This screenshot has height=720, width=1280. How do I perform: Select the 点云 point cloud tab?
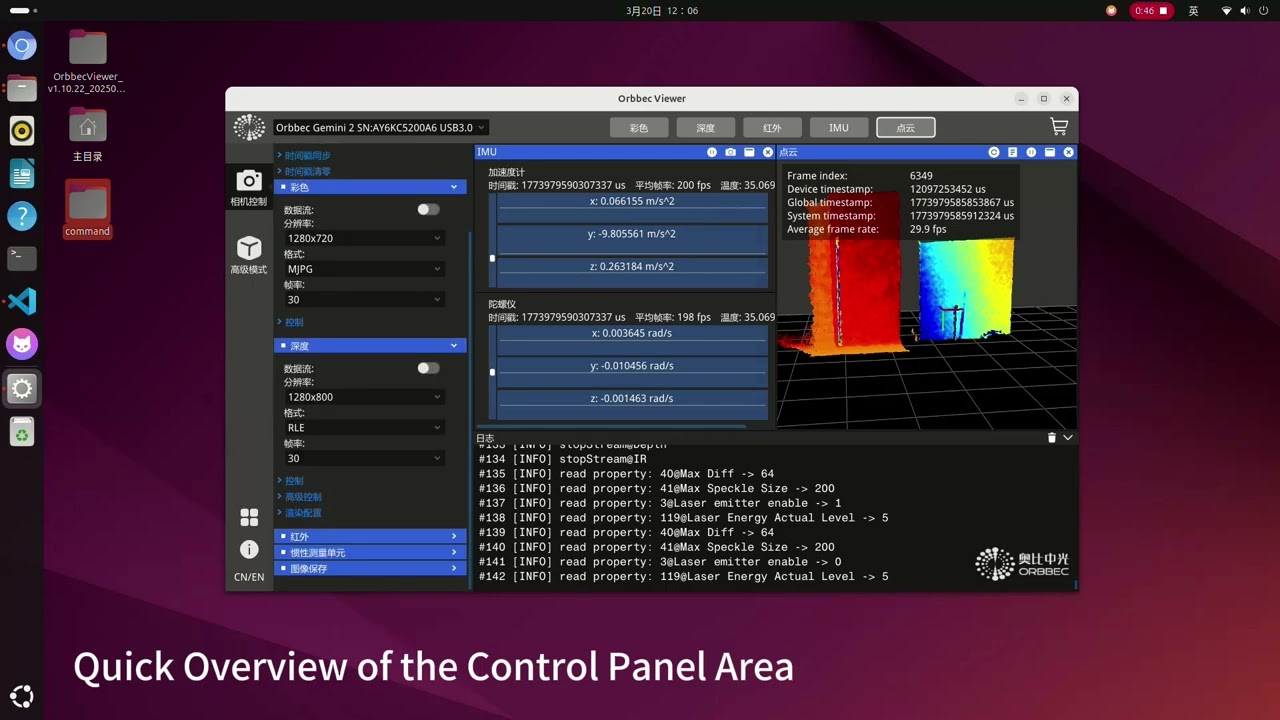pyautogui.click(x=906, y=127)
